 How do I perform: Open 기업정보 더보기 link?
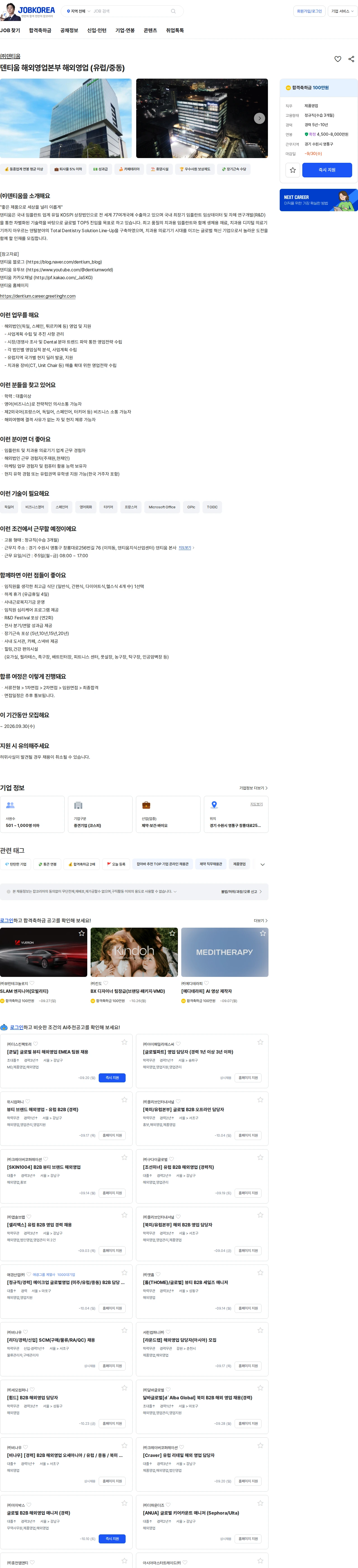pos(253,788)
